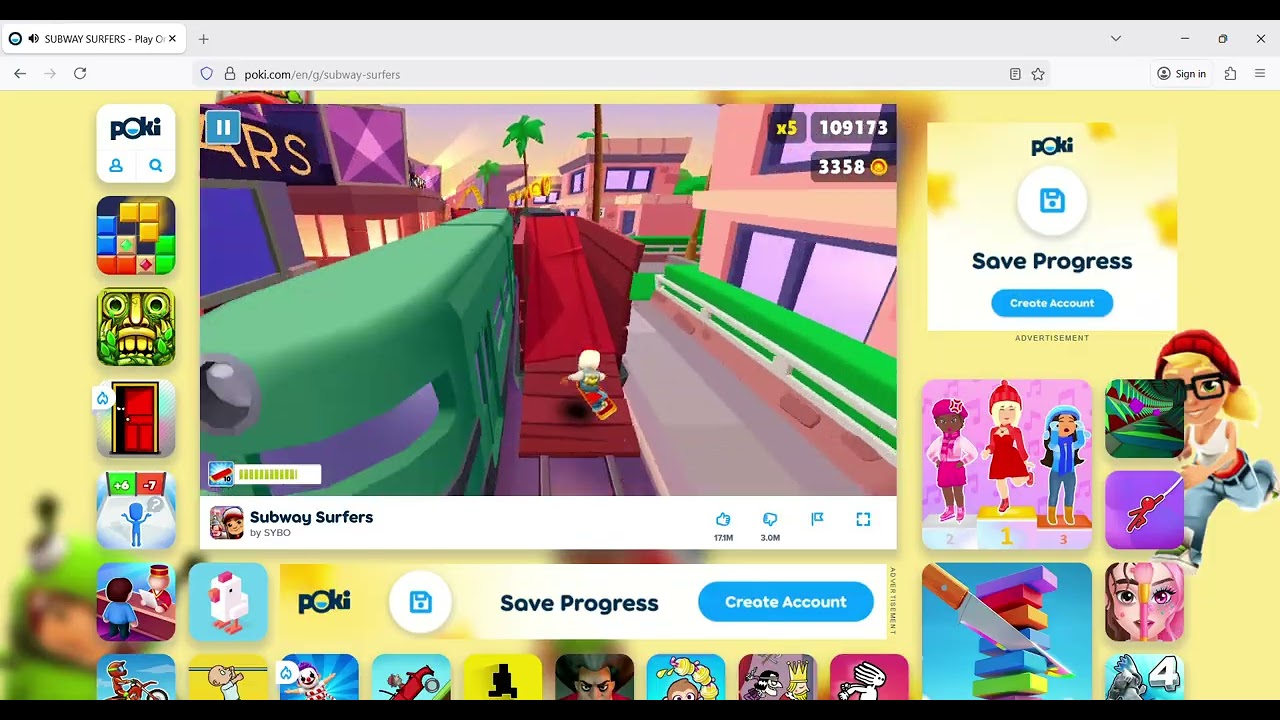Report the game using the flag icon
1280x720 pixels.
[817, 519]
